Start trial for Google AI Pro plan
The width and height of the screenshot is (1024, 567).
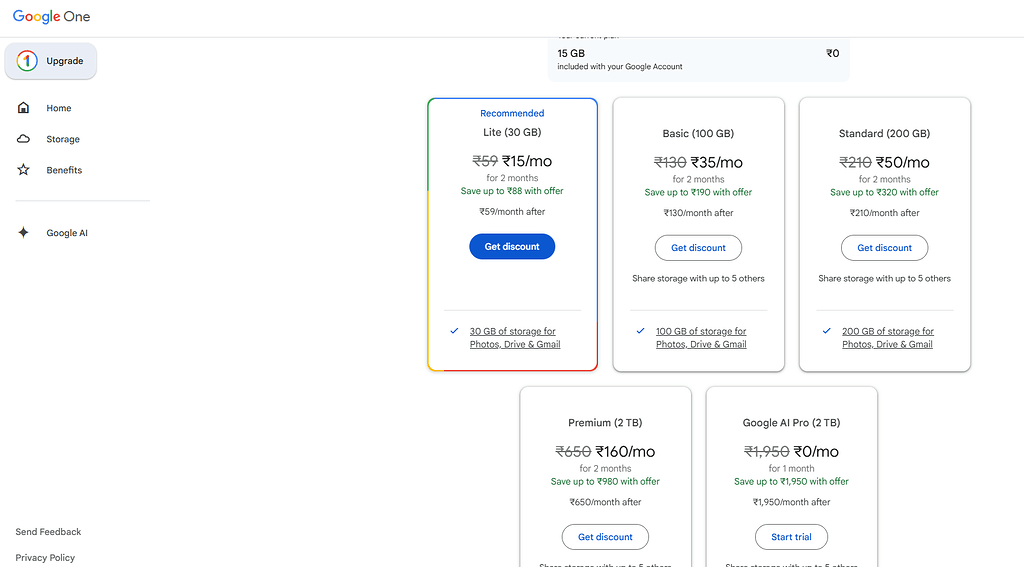tap(792, 537)
